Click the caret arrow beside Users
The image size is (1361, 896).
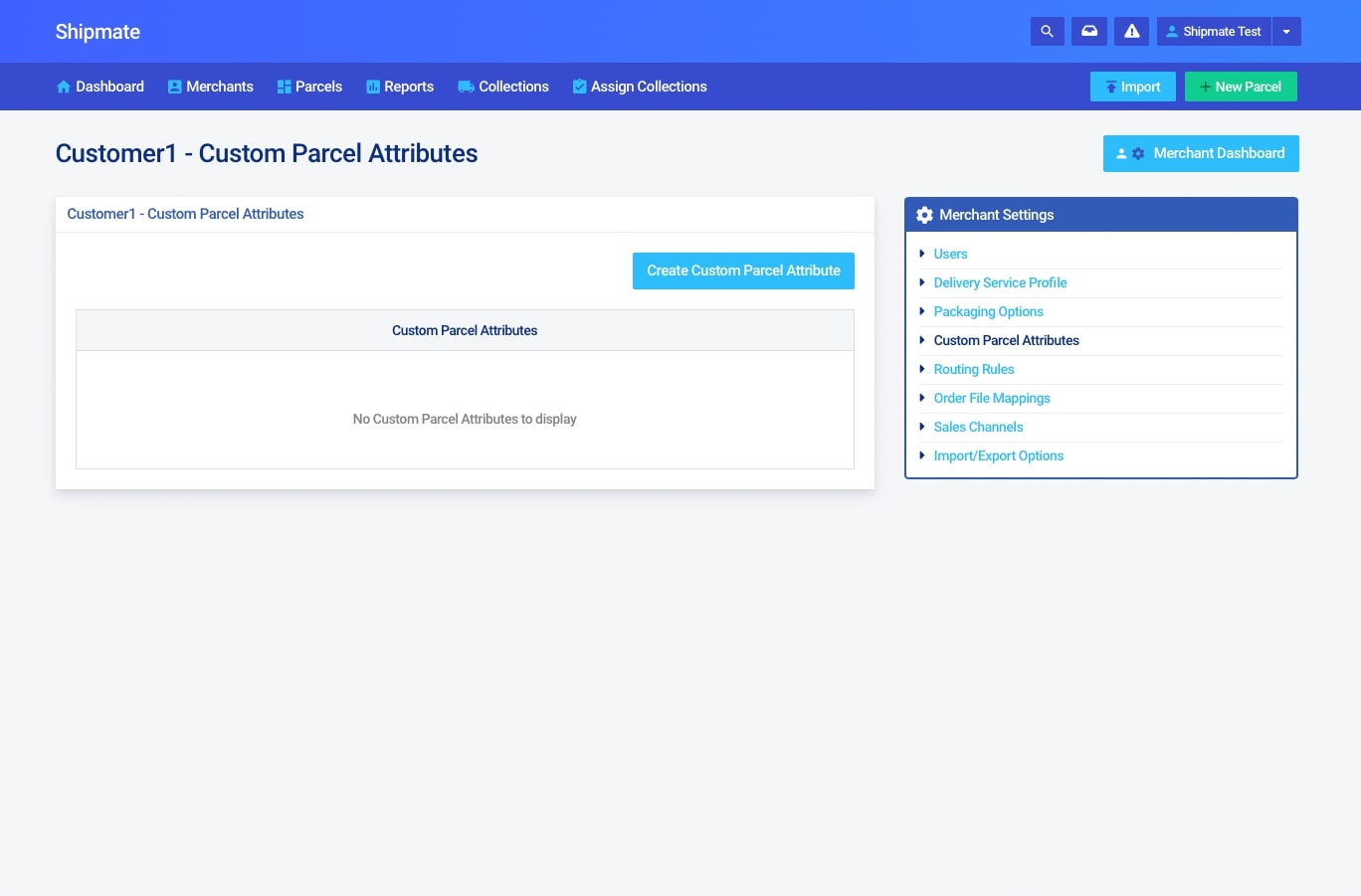click(x=922, y=254)
